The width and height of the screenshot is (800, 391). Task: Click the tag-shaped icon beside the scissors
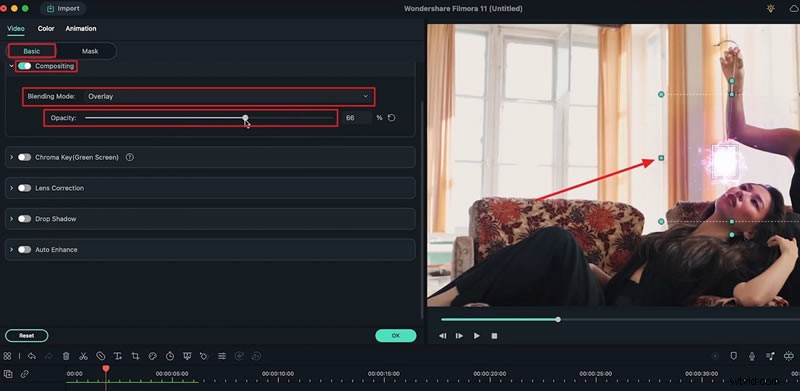[x=101, y=356]
